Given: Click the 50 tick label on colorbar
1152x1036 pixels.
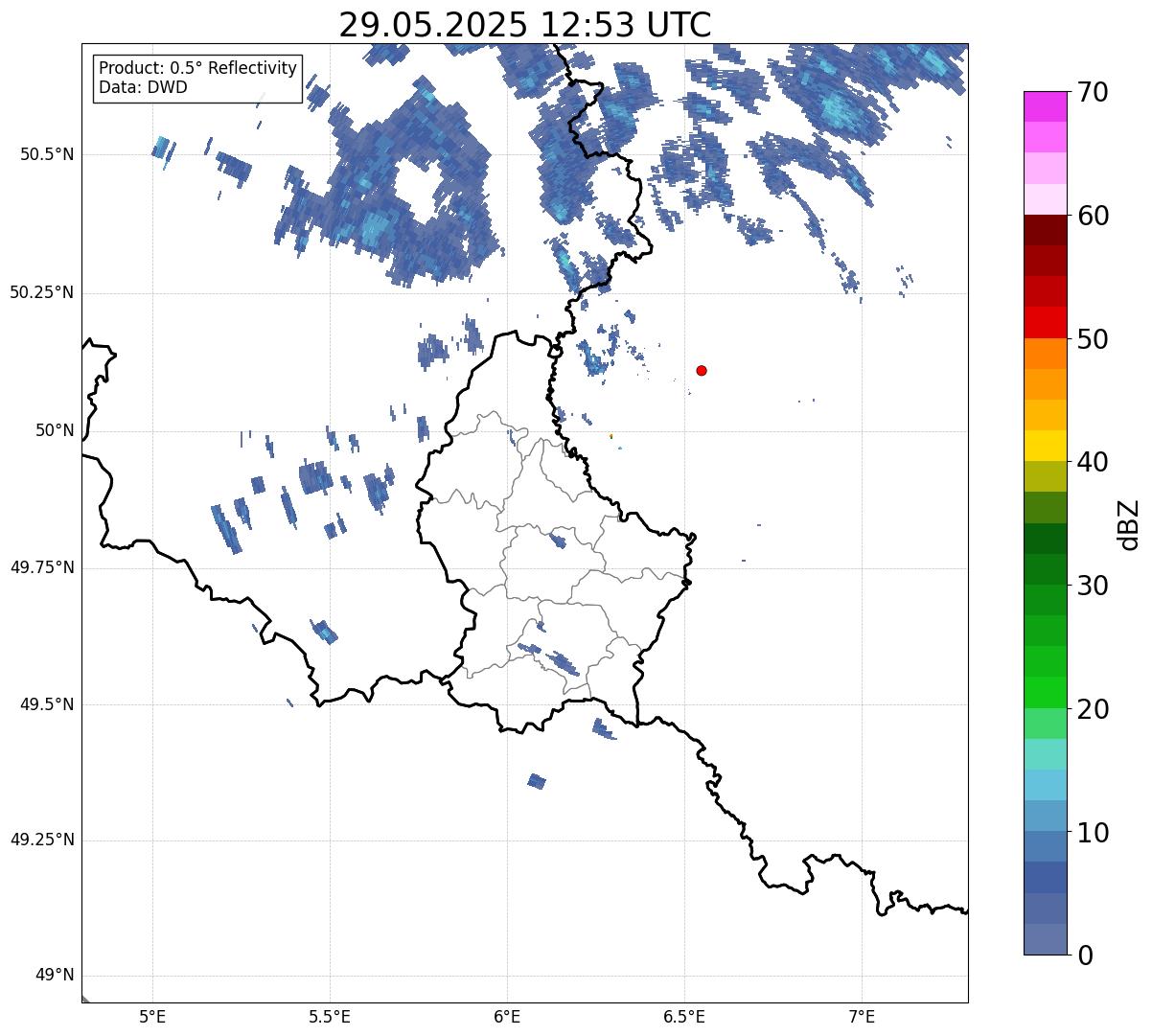Looking at the screenshot, I should coord(1093,339).
